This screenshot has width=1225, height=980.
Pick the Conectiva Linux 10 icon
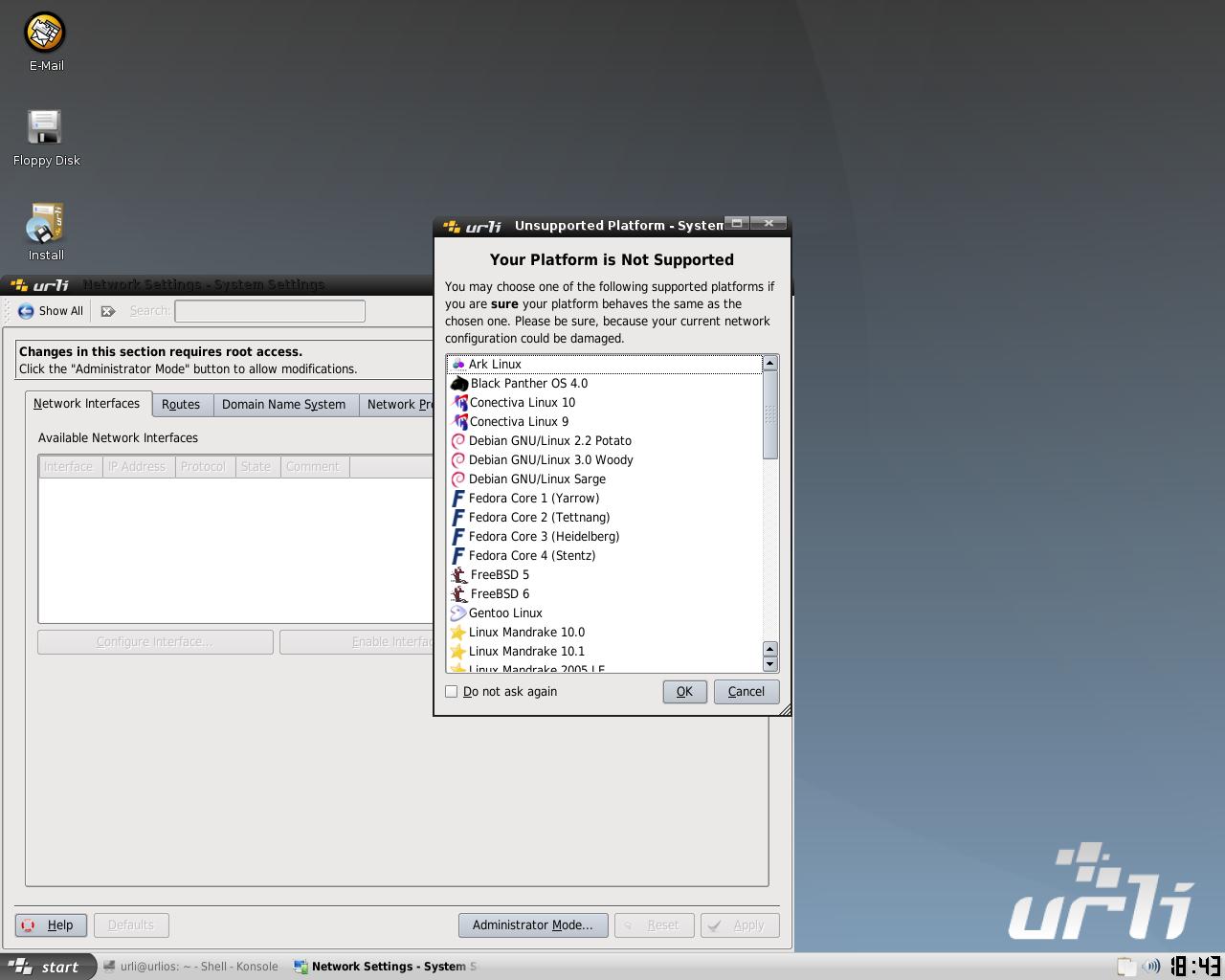click(x=459, y=402)
